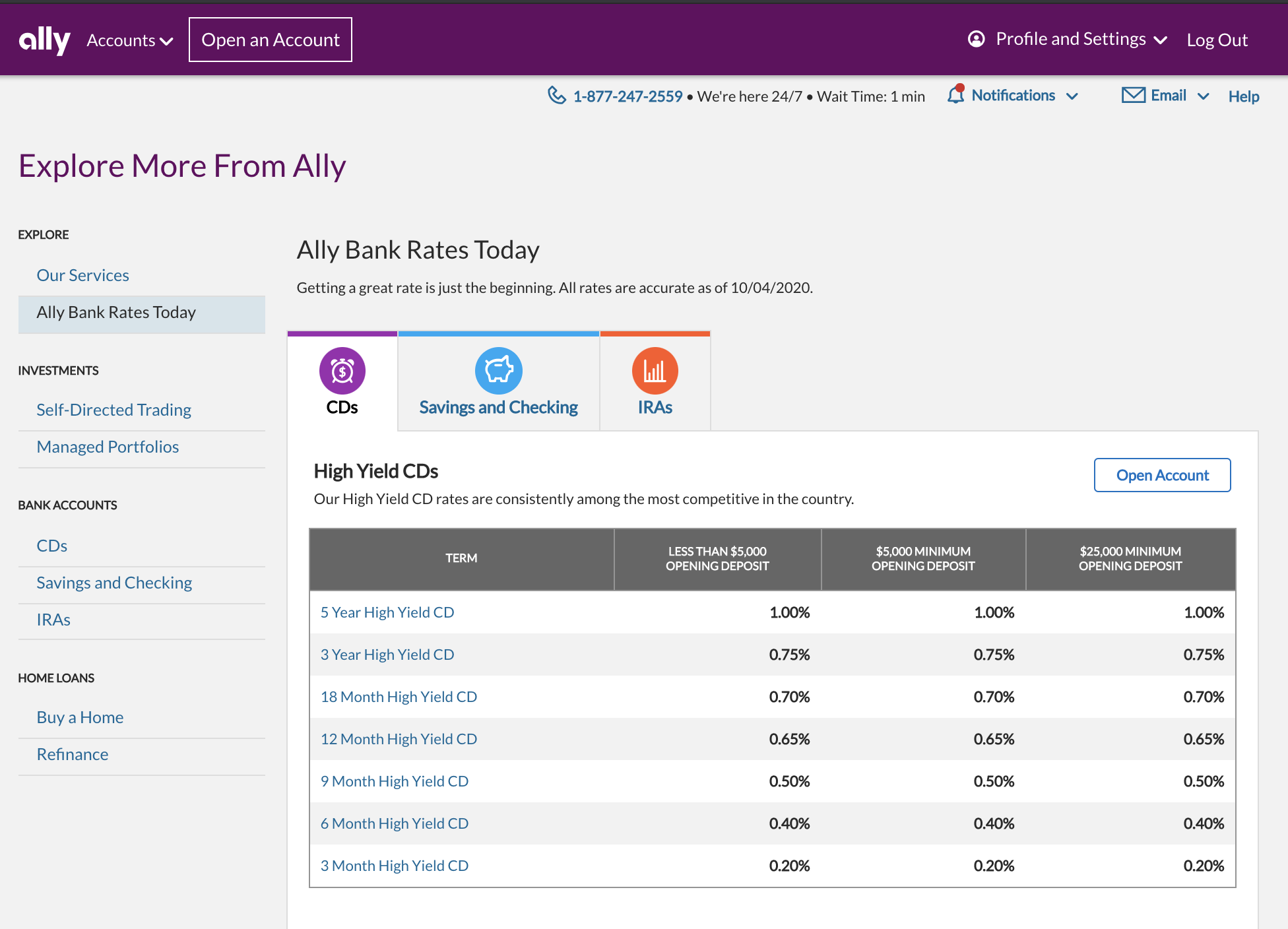Open Self-Directed Trading in sidebar

(113, 410)
